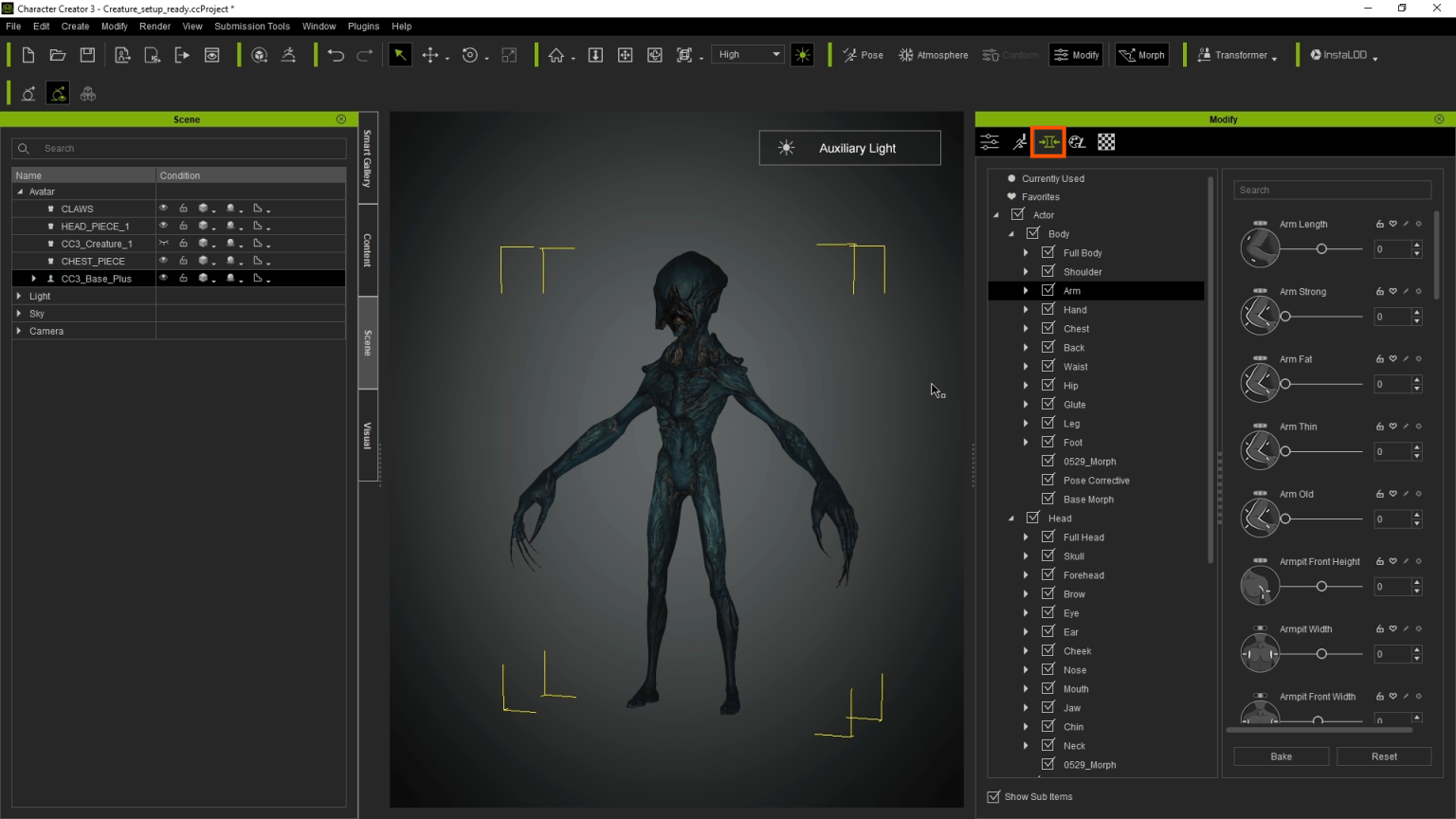Image resolution: width=1456 pixels, height=819 pixels.
Task: Toggle visibility of CHEST_PIECE
Action: 163,261
